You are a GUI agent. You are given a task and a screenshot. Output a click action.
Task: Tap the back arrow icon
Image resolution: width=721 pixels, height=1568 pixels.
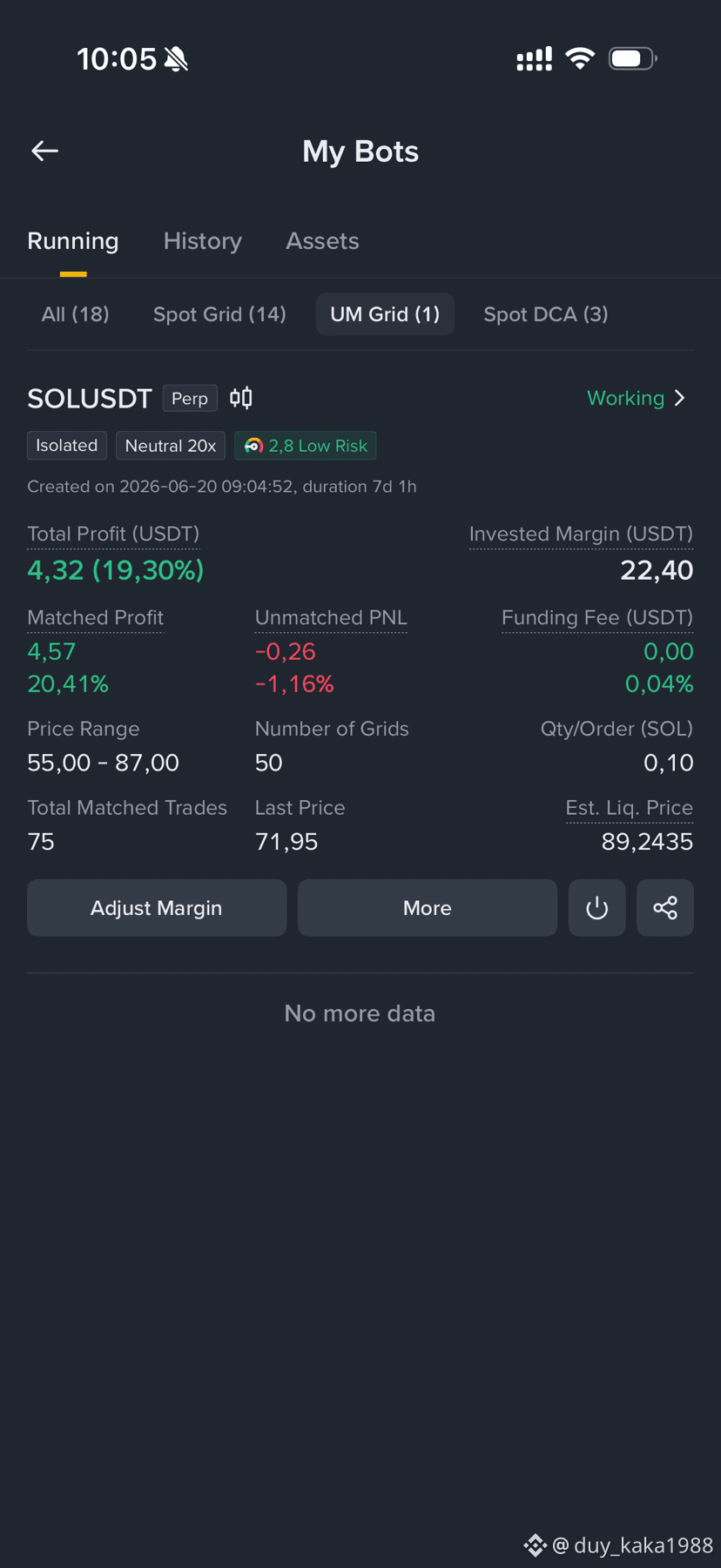(x=45, y=151)
